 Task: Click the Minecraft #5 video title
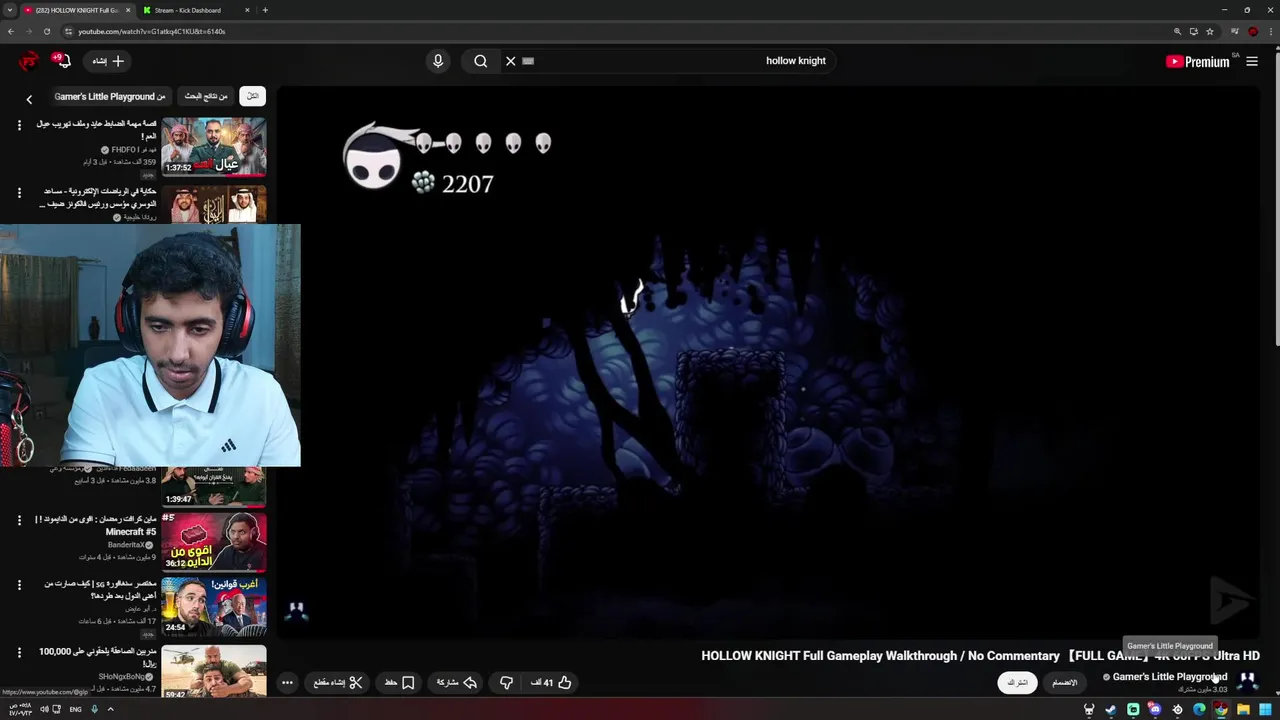(97, 526)
